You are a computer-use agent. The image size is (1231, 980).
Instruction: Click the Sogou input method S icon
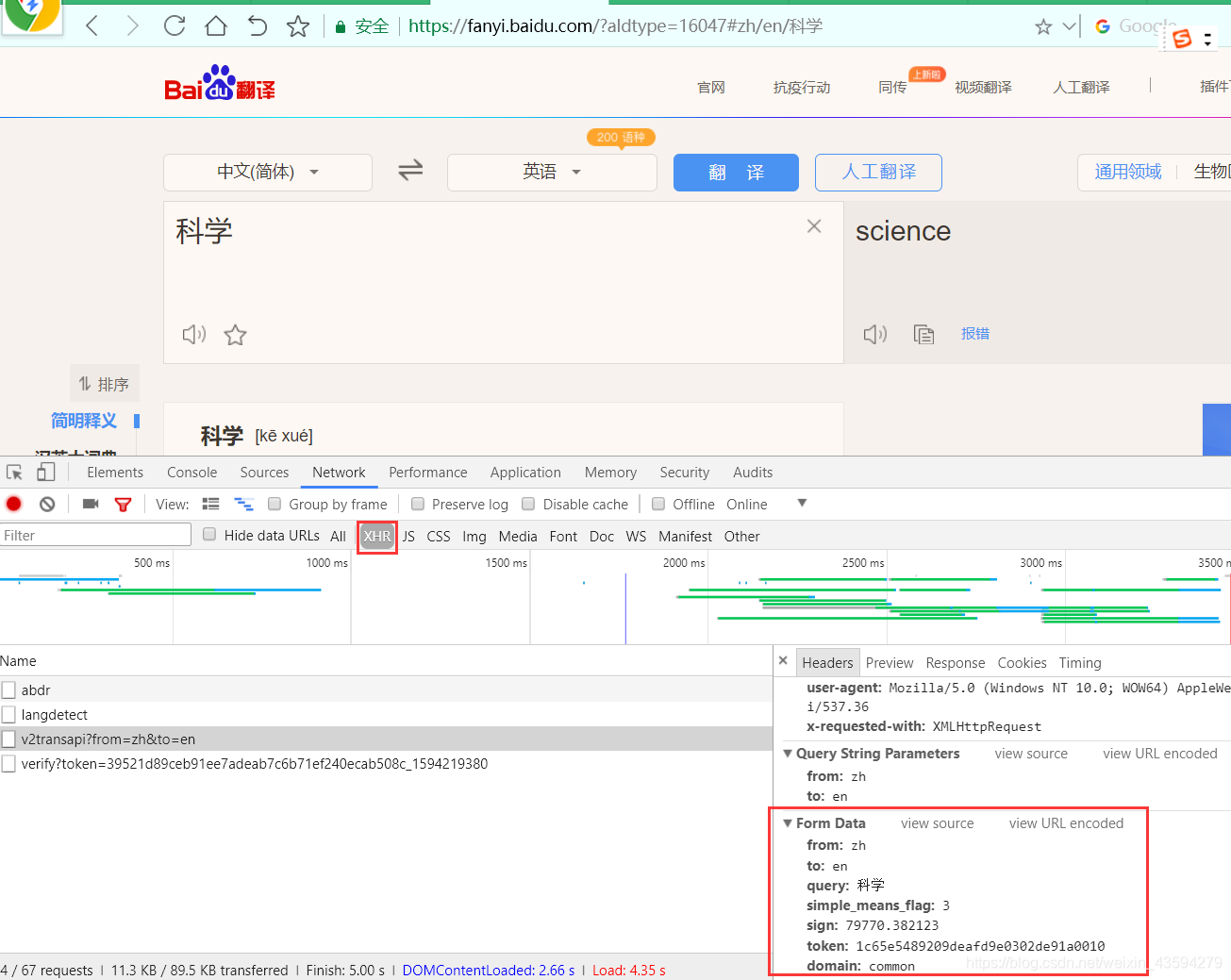click(1182, 39)
